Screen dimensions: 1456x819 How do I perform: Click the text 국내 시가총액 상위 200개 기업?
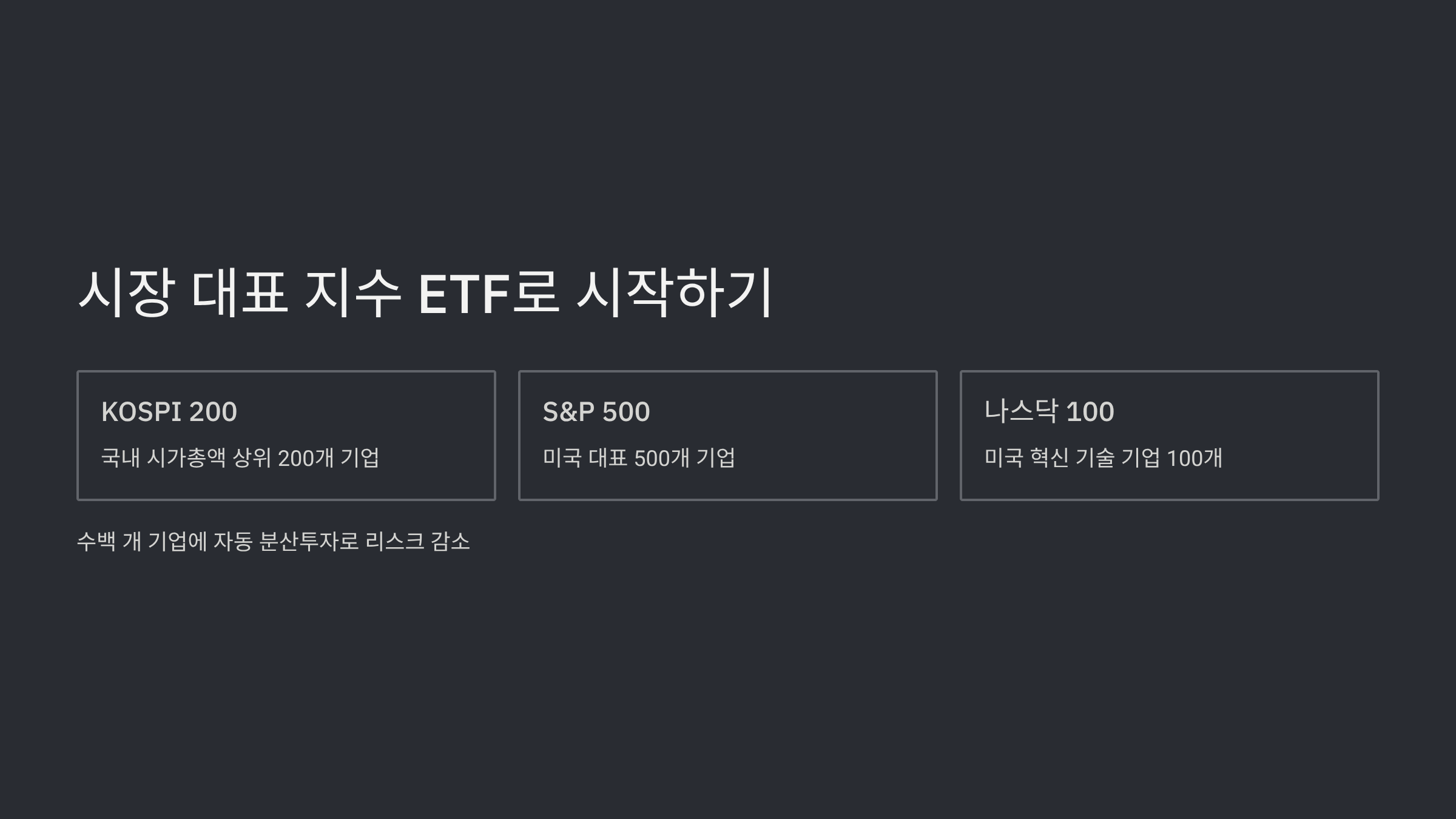pos(240,458)
